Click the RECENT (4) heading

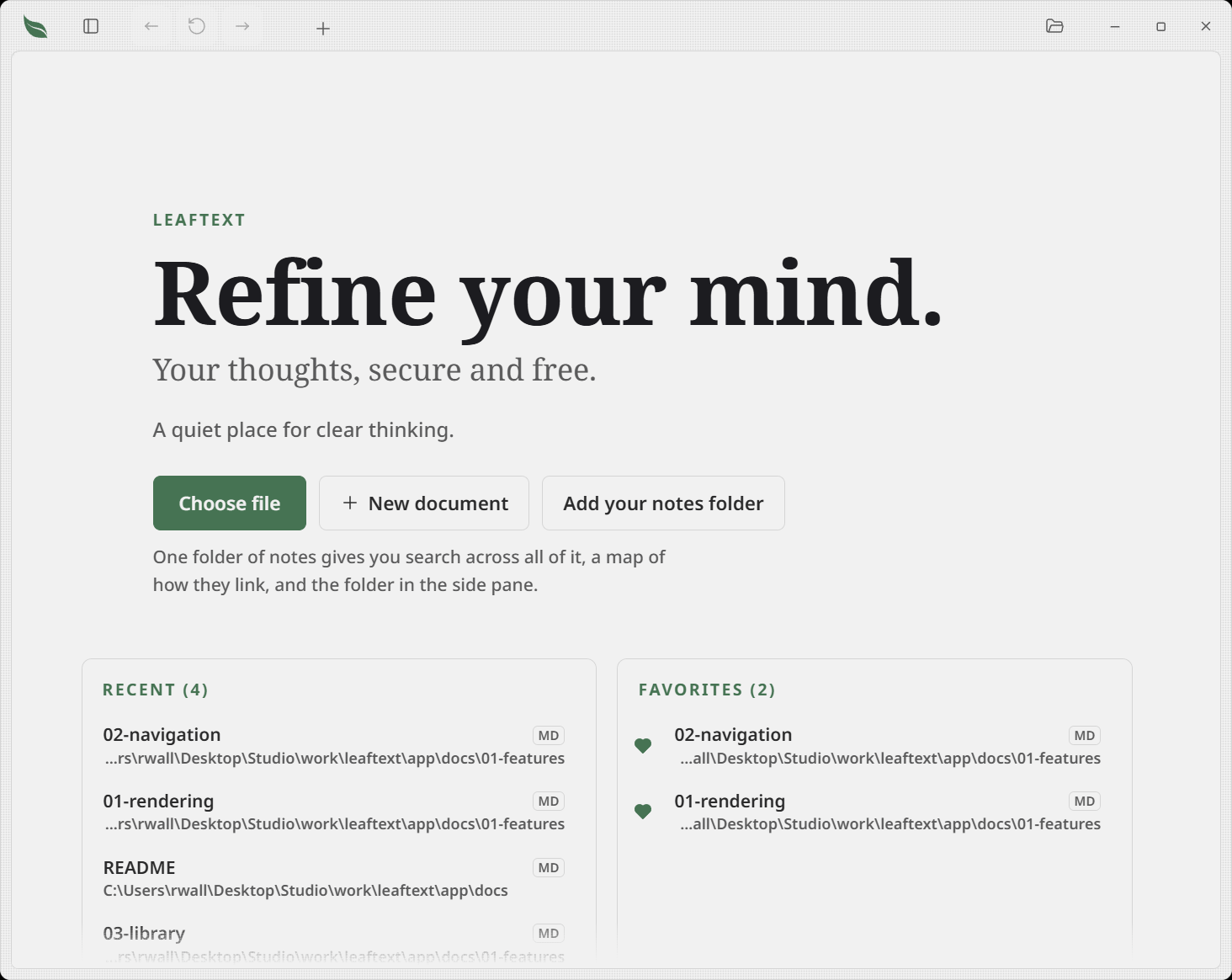(x=156, y=690)
